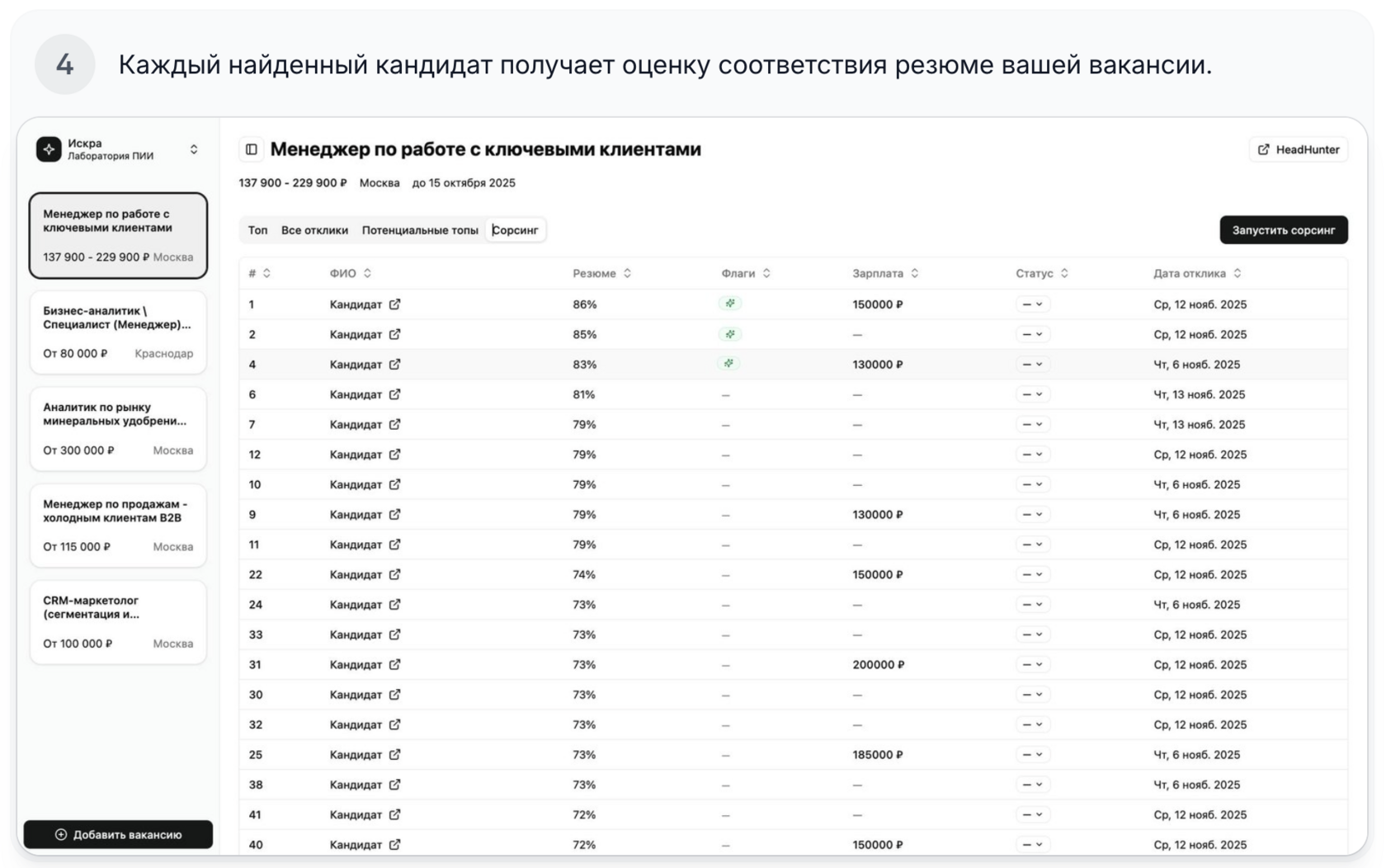This screenshot has width=1386, height=868.
Task: Click the 85% resume score in row 2
Action: click(x=585, y=334)
